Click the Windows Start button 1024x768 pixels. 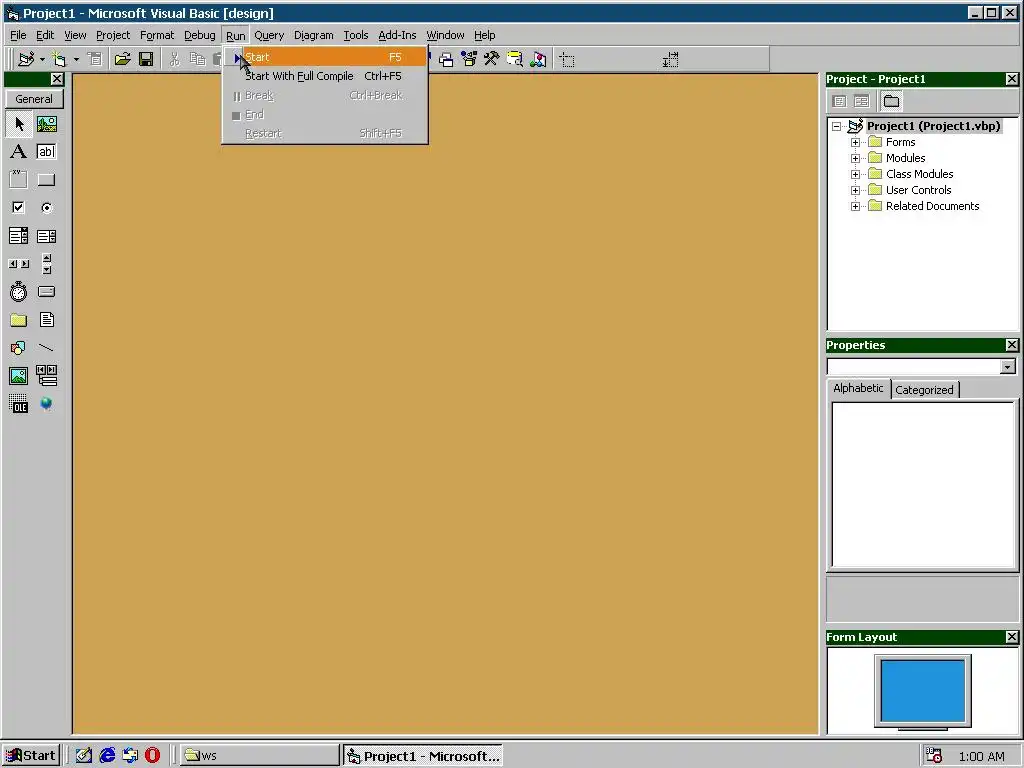coord(31,756)
